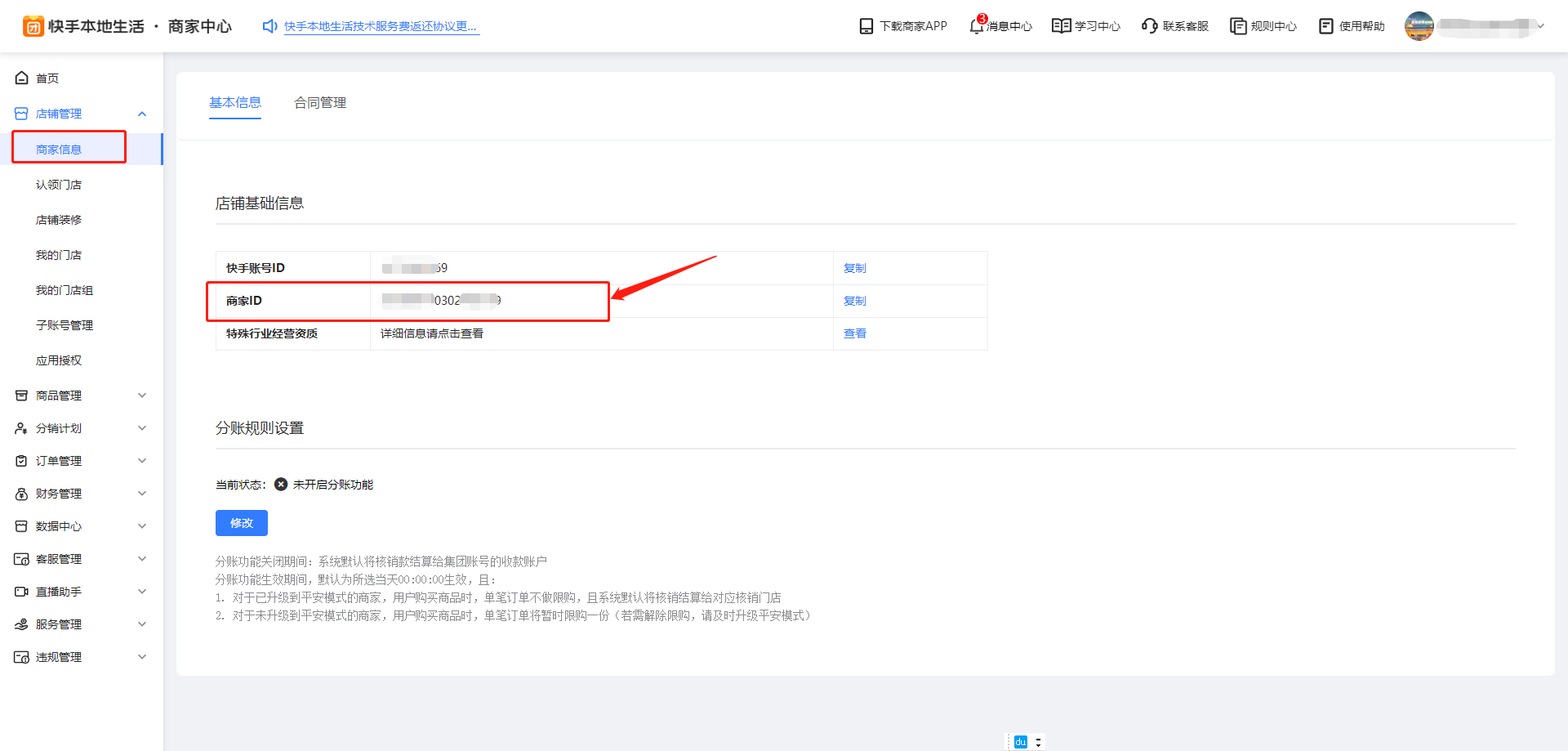
Task: Collapse the 店铺管理 menu section
Action: tap(142, 114)
